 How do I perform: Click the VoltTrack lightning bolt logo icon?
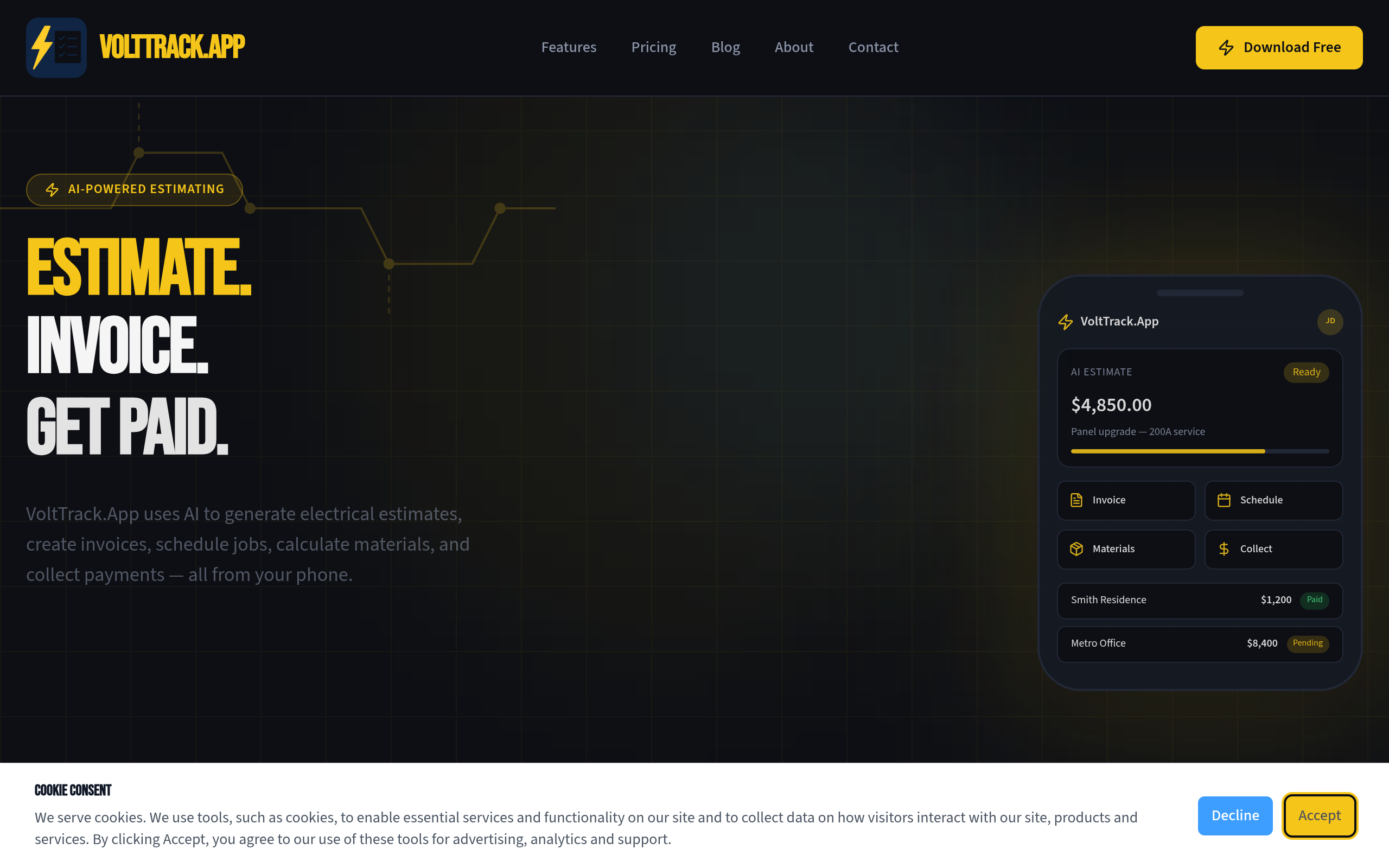pos(56,48)
